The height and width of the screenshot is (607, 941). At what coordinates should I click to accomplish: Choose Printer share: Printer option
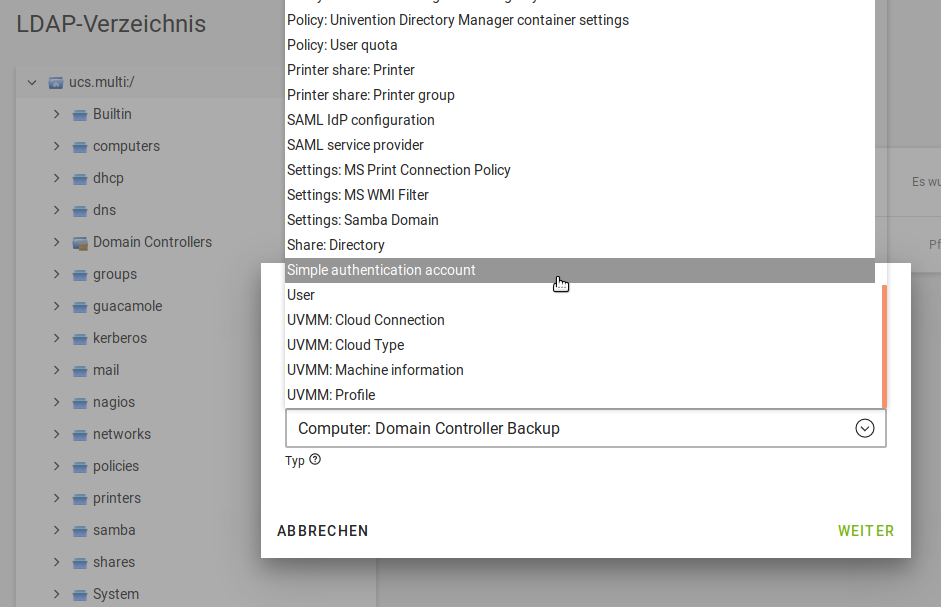click(x=580, y=70)
